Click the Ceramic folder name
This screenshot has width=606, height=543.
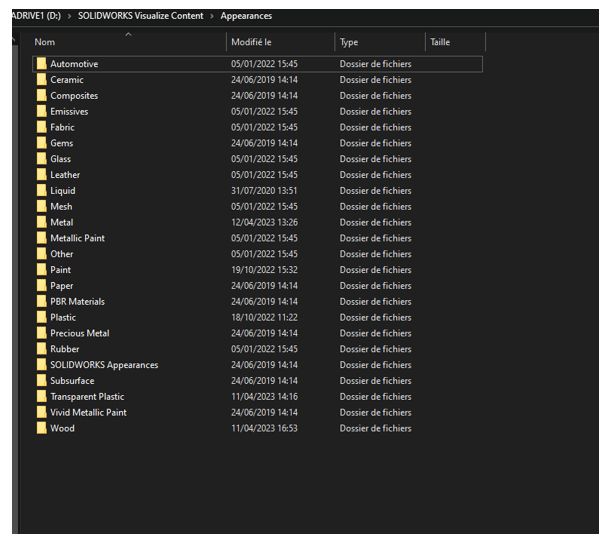click(67, 80)
